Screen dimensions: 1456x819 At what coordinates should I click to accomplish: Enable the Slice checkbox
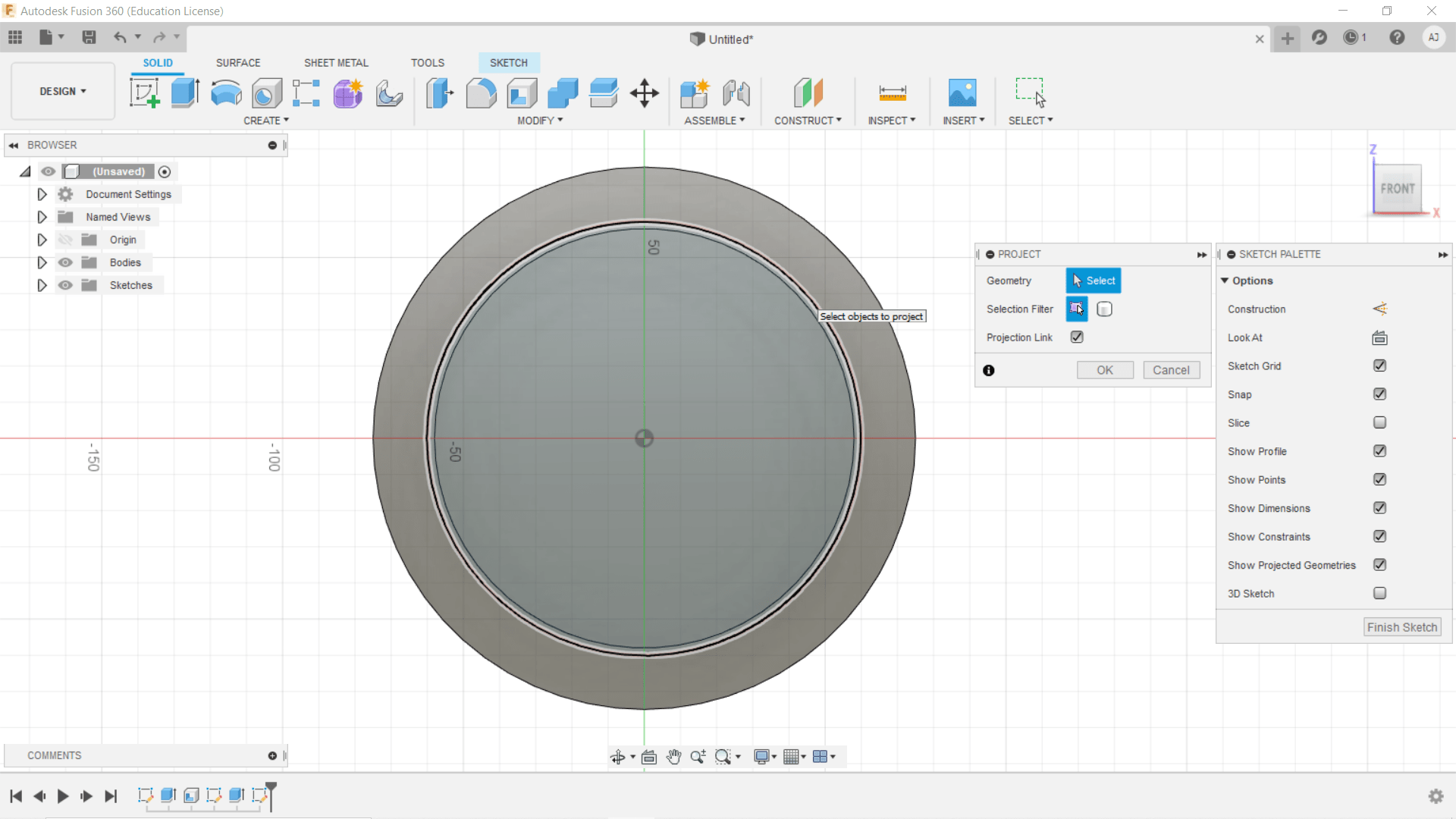pyautogui.click(x=1379, y=422)
